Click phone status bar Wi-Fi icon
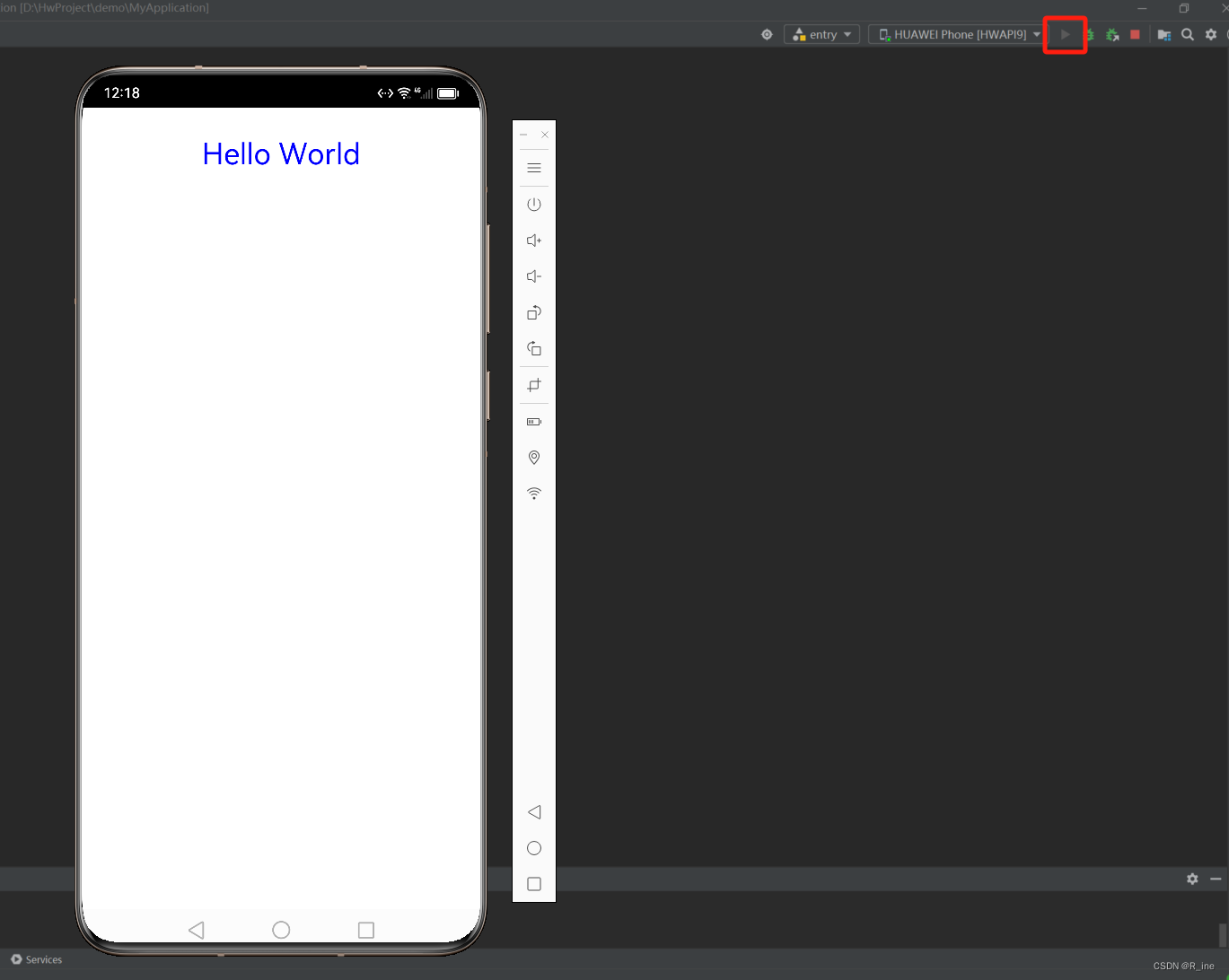The image size is (1229, 980). [404, 92]
